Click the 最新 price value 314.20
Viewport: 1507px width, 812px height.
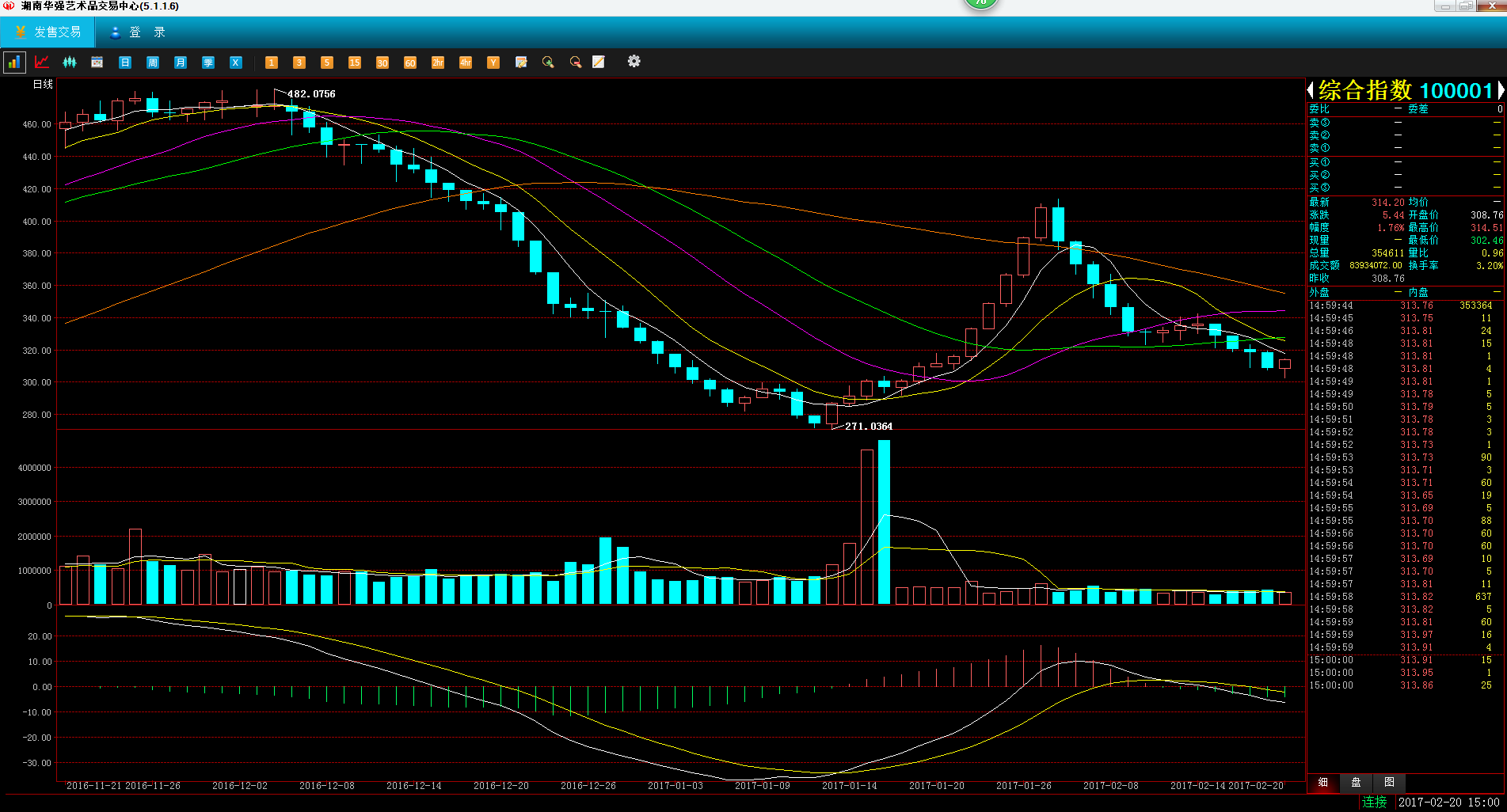point(1387,203)
